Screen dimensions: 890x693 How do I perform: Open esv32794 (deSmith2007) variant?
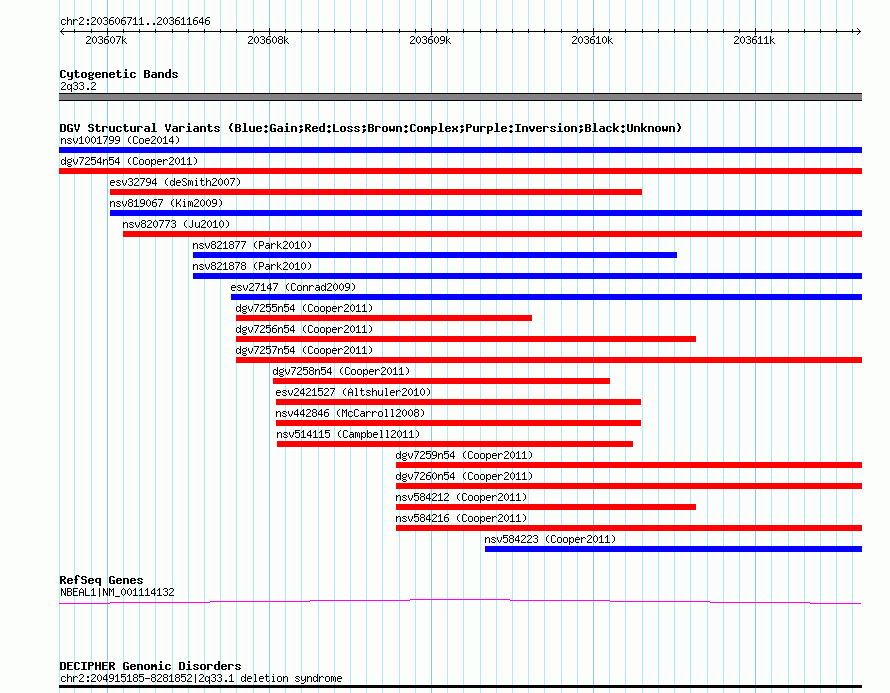click(175, 182)
